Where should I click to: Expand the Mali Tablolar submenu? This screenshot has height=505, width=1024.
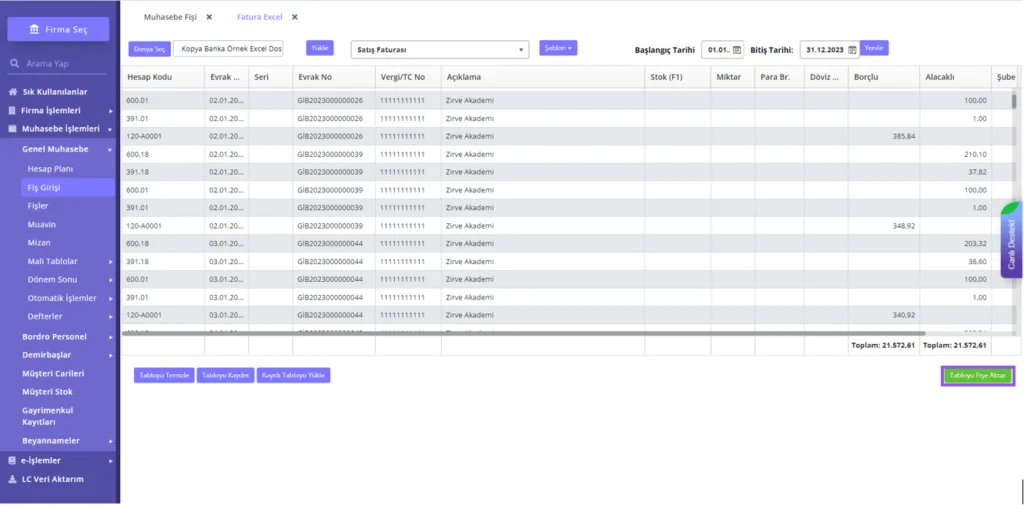[110, 261]
